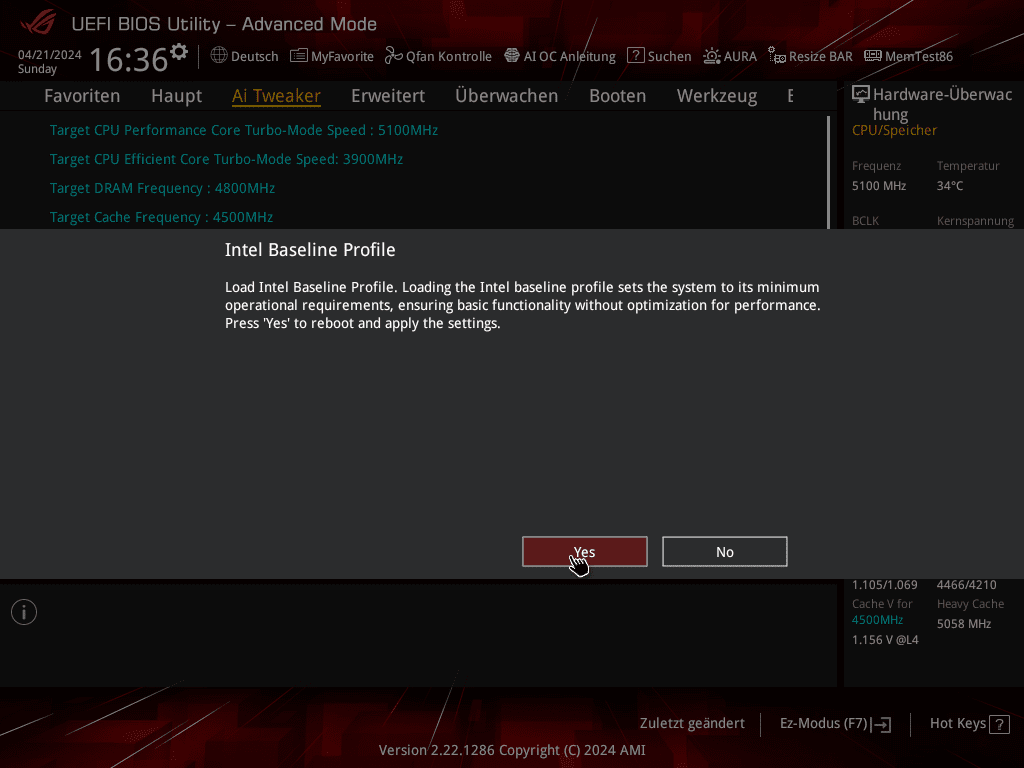Click Target CPU Performance Core Turbo-Mode Speed line
This screenshot has width=1024, height=768.
(x=244, y=130)
